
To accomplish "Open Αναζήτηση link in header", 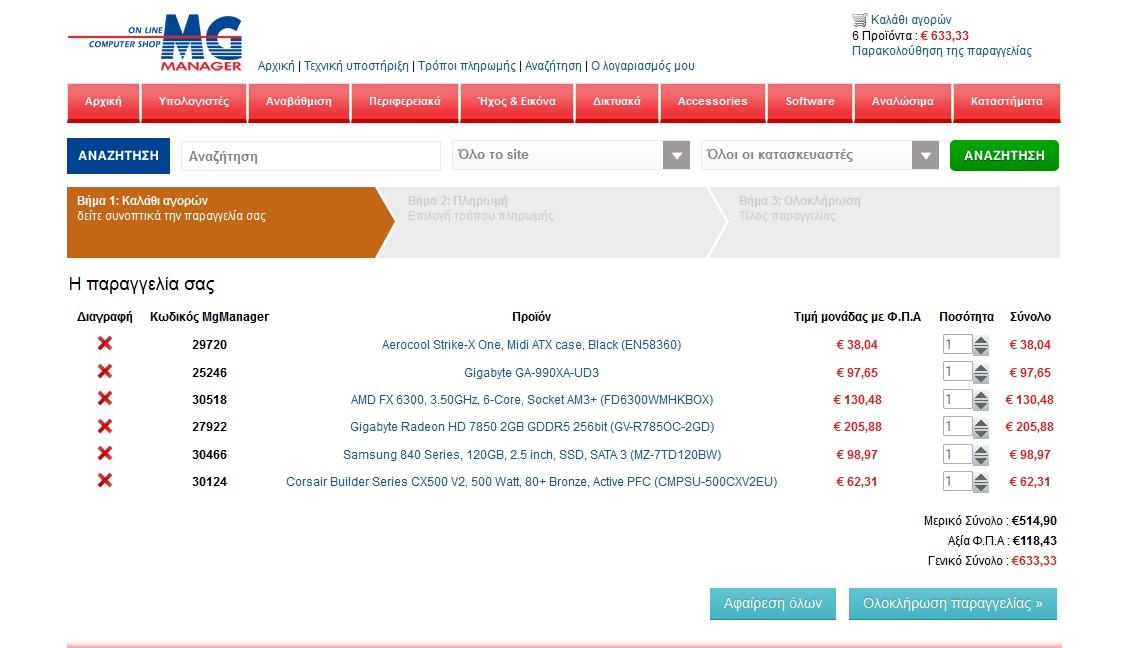I will (553, 65).
